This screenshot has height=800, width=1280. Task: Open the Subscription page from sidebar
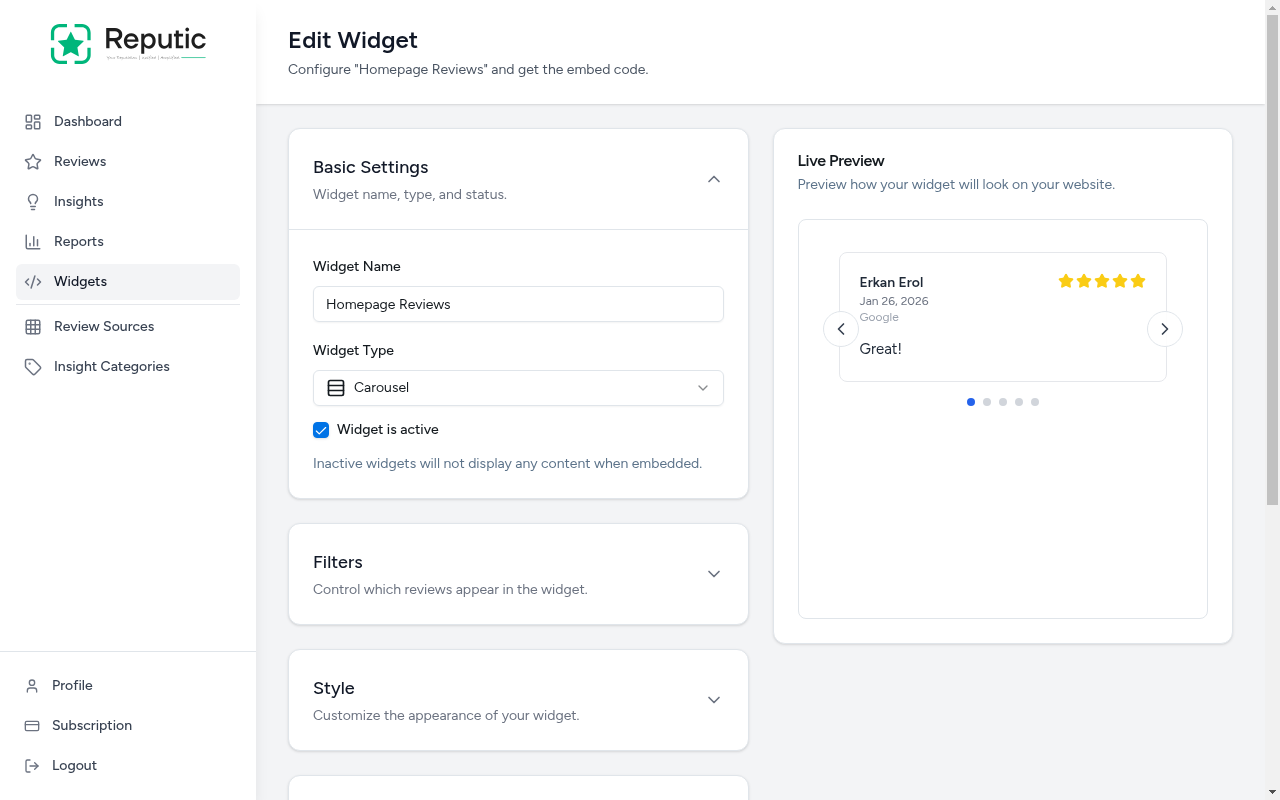point(91,725)
